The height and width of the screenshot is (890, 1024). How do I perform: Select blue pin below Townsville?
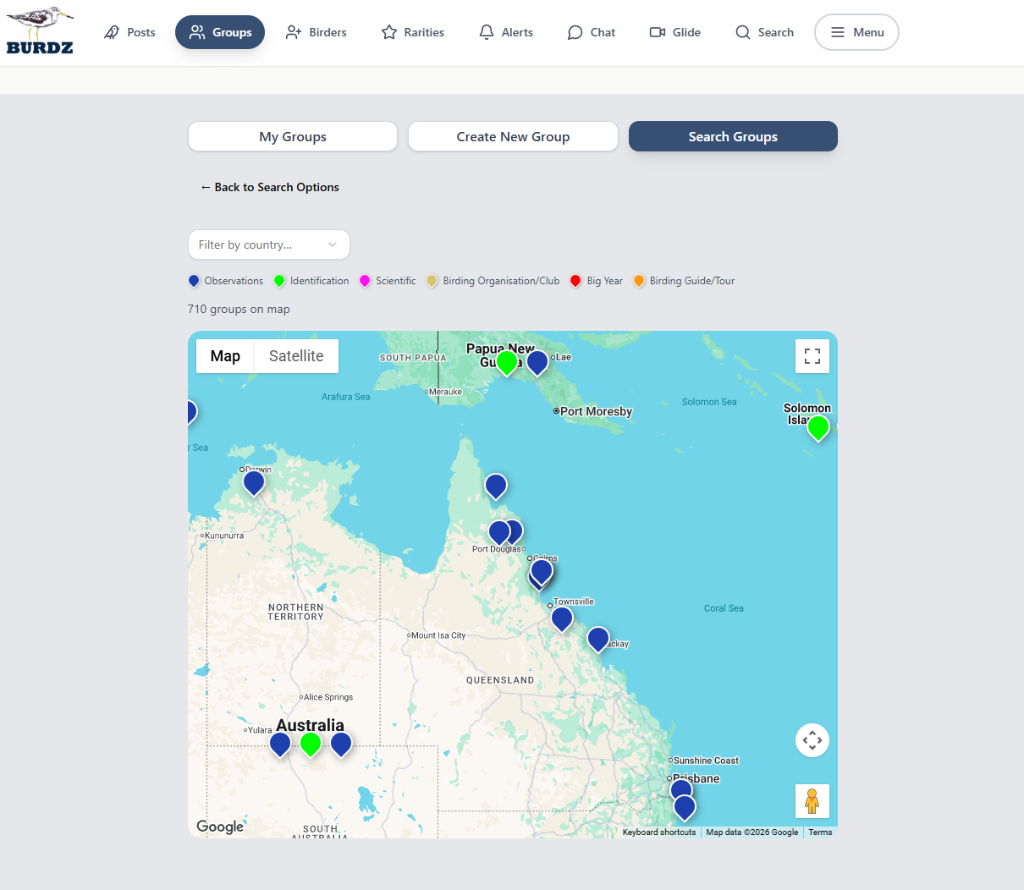coord(562,619)
